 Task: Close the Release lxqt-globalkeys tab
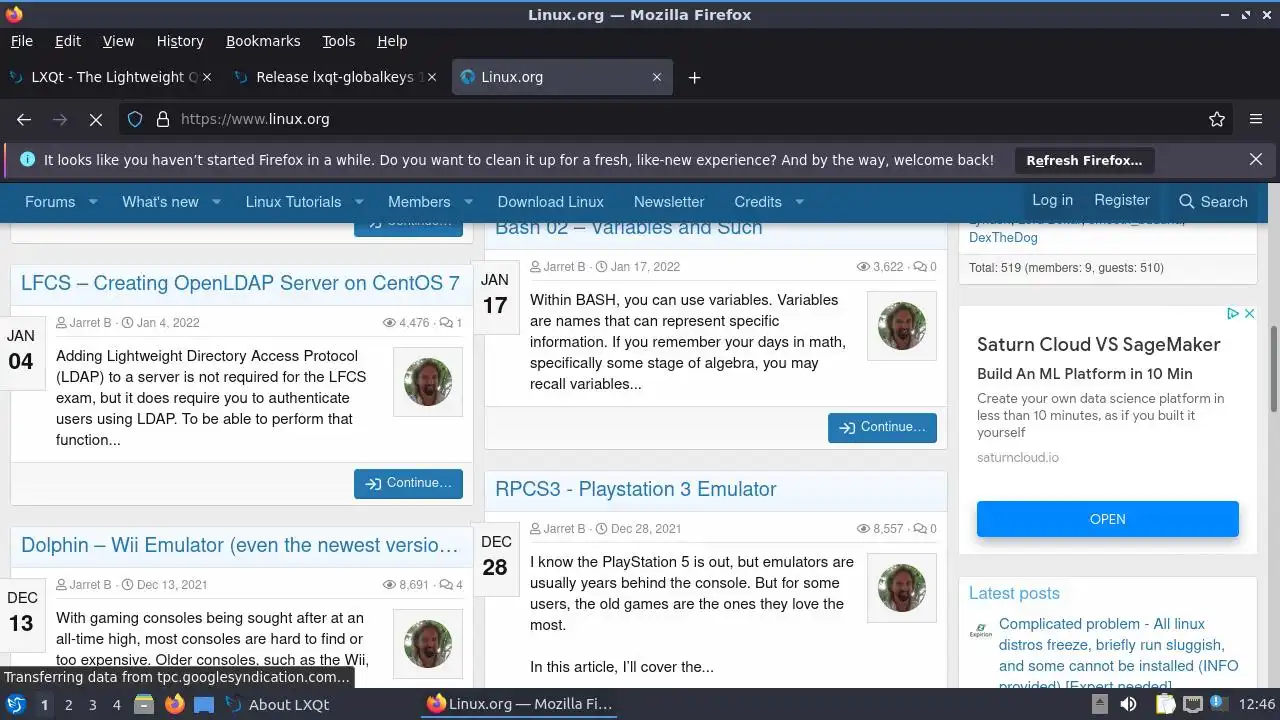click(x=432, y=77)
